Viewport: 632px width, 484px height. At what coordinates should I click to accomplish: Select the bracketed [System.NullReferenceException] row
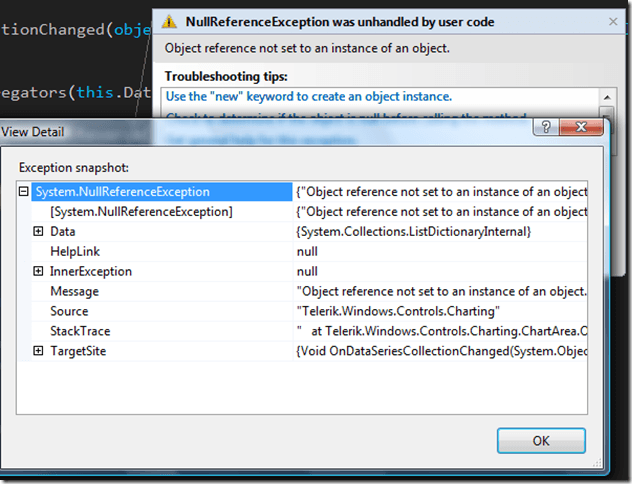141,211
